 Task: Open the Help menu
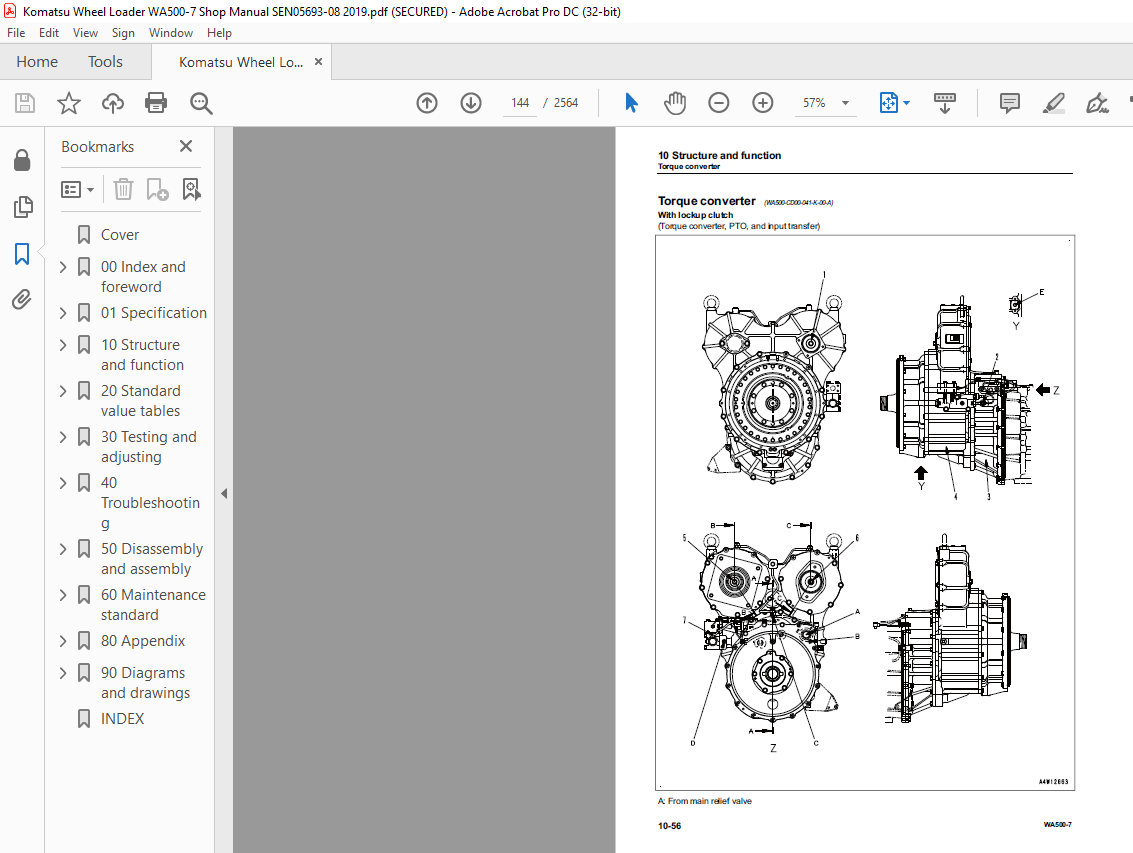click(x=219, y=33)
